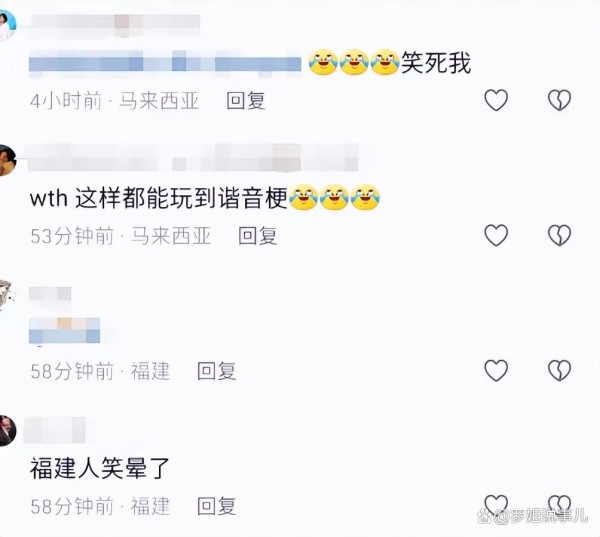Select the comment text 福建人笑晕了
The image size is (600, 537).
(x=100, y=468)
